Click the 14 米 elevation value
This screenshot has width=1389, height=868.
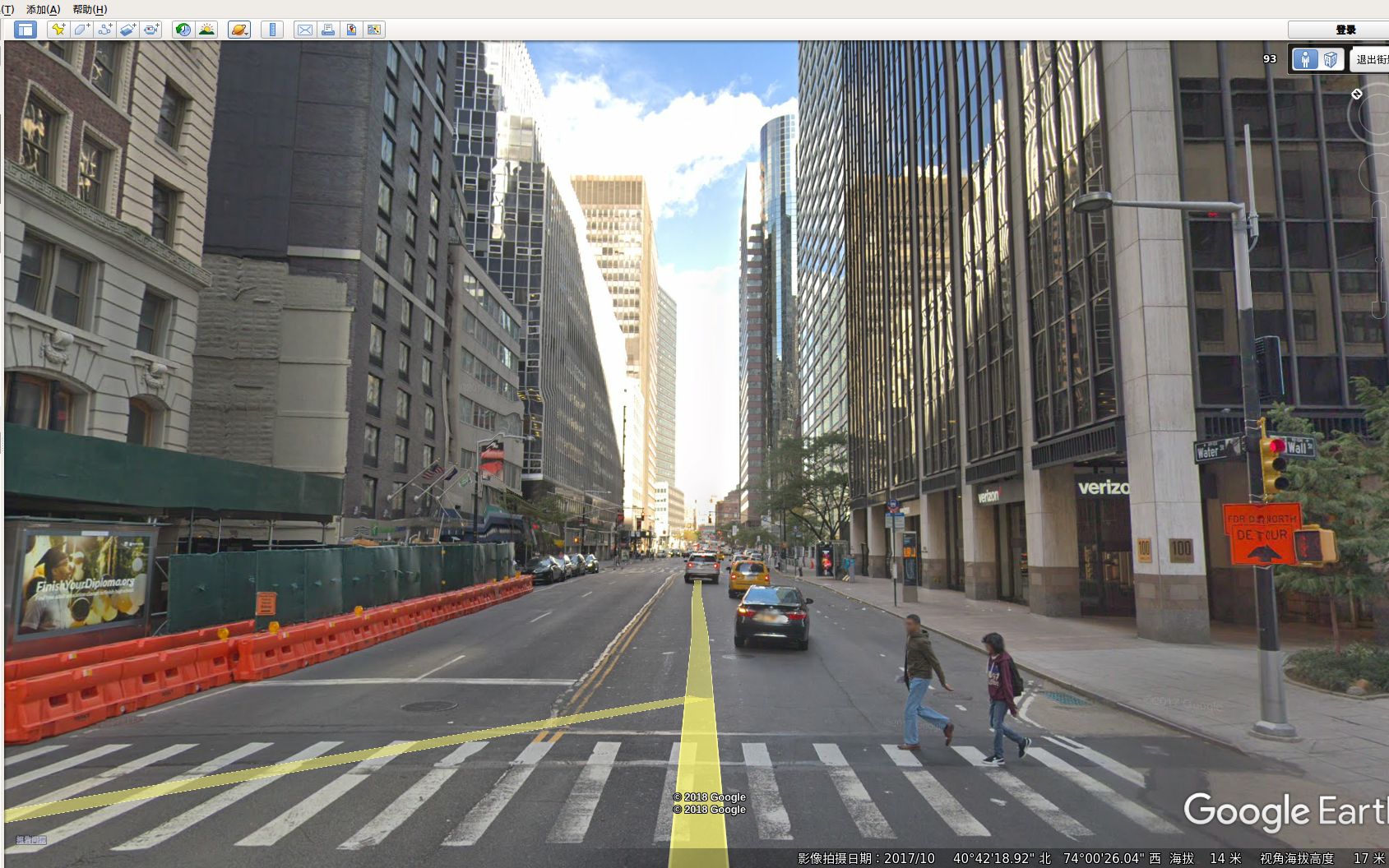(x=1225, y=858)
